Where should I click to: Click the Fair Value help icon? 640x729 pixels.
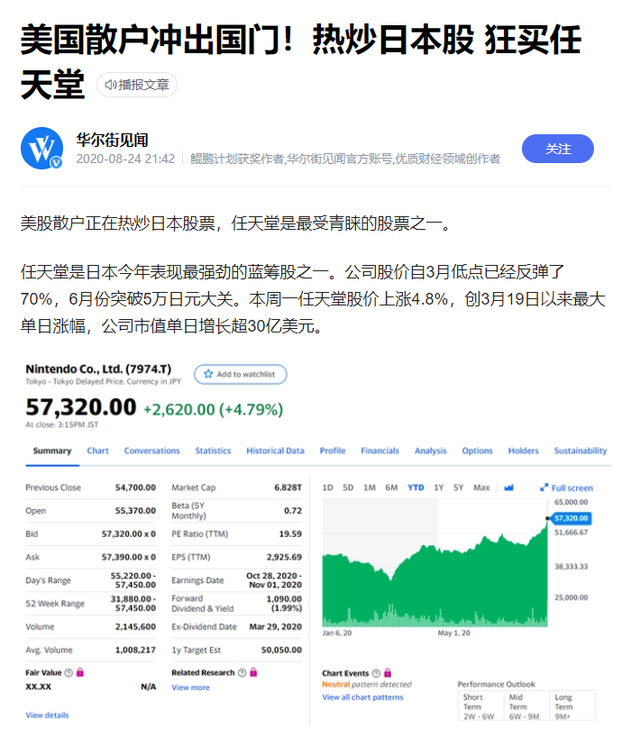coord(68,672)
